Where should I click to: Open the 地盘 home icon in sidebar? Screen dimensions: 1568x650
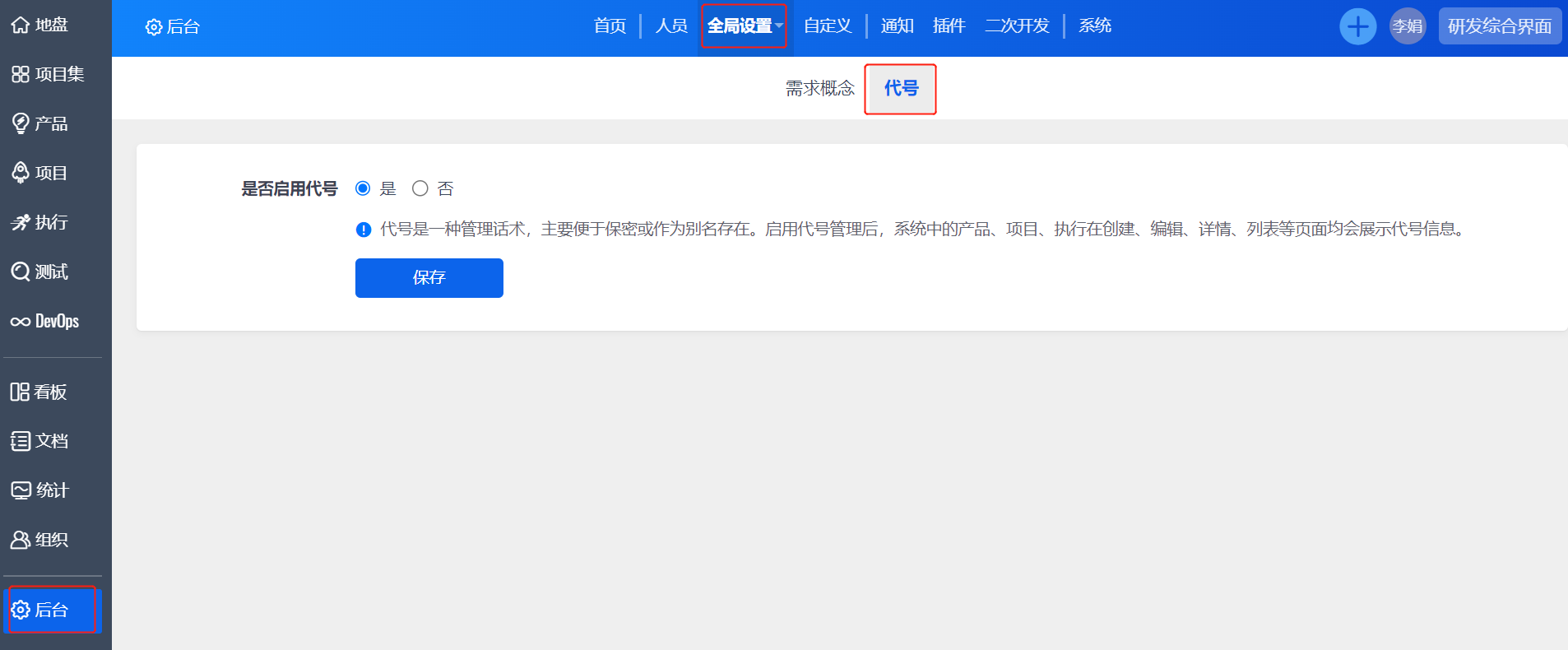tap(21, 25)
